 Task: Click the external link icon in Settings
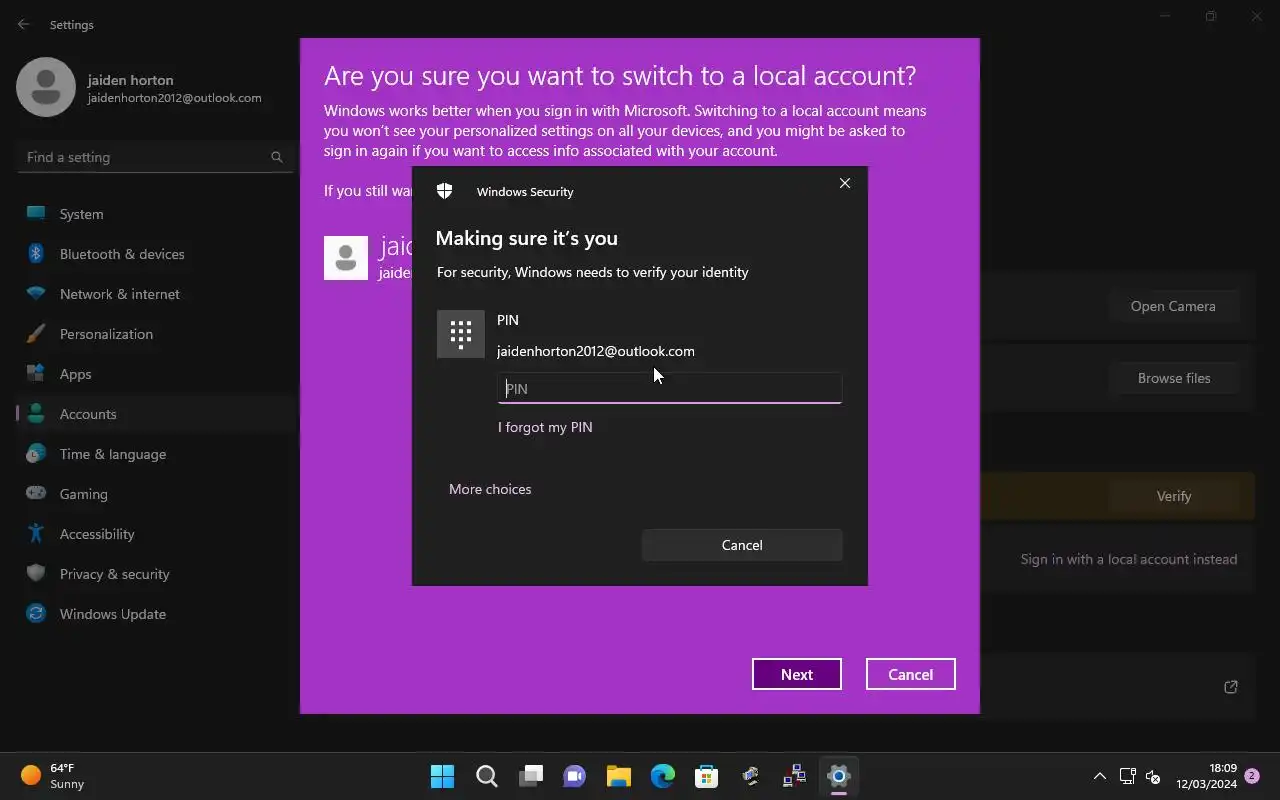[1231, 687]
